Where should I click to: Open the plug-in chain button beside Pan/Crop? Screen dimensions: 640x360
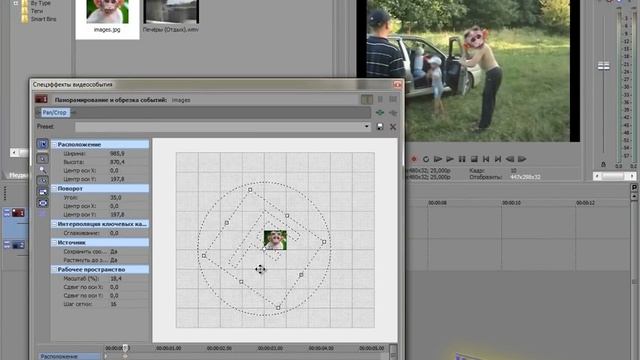point(380,113)
